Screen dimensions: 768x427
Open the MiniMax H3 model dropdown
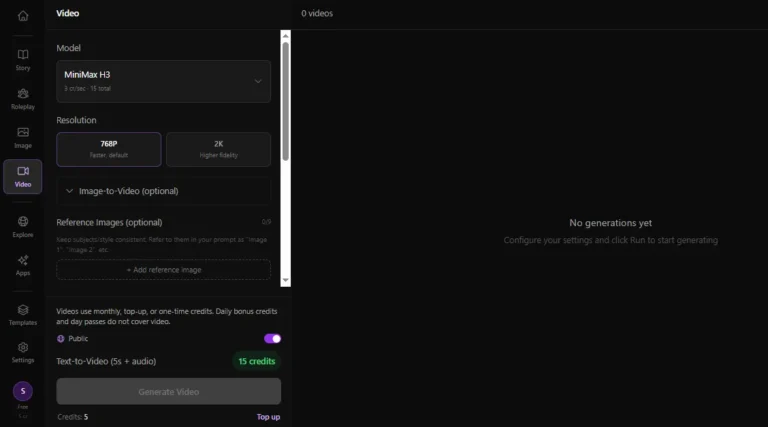pyautogui.click(x=164, y=81)
